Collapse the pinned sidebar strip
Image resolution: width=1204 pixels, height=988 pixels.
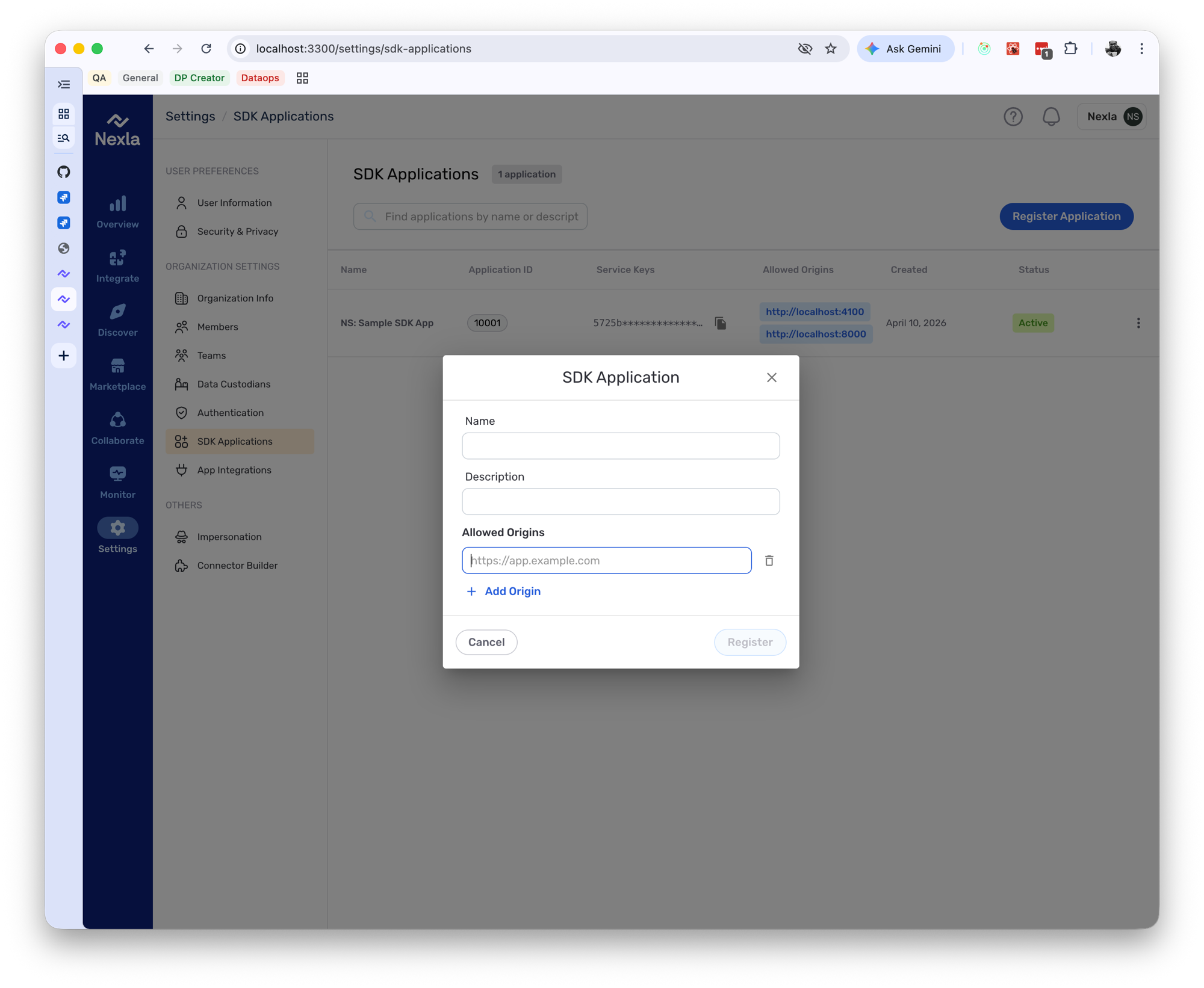pos(64,84)
